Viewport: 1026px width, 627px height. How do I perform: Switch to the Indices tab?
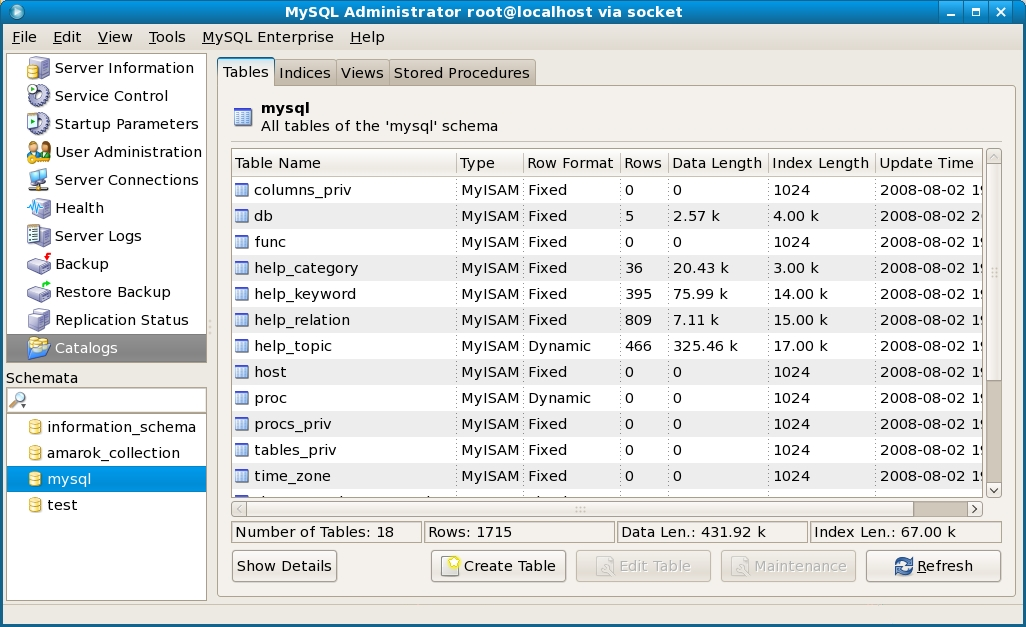click(x=305, y=72)
